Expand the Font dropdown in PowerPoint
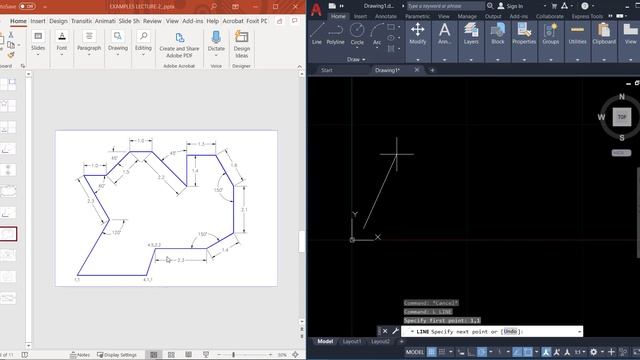640x360 pixels. [62, 54]
